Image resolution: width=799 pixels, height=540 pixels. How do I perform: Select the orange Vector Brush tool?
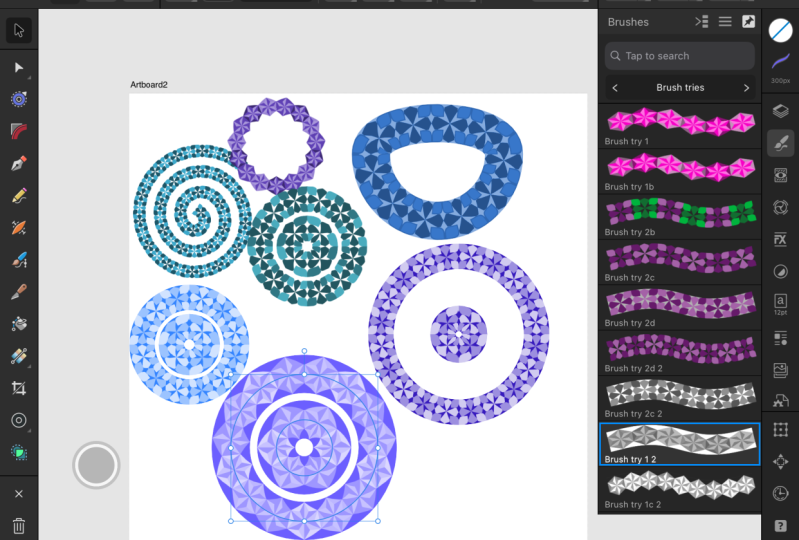click(19, 228)
